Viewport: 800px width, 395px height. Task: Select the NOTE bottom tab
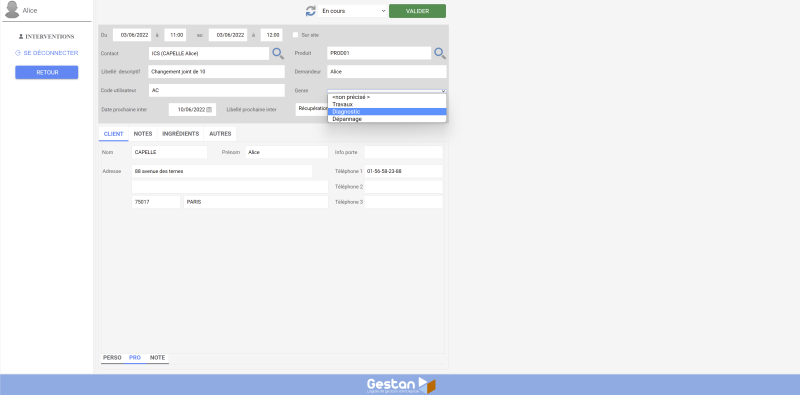pos(157,358)
